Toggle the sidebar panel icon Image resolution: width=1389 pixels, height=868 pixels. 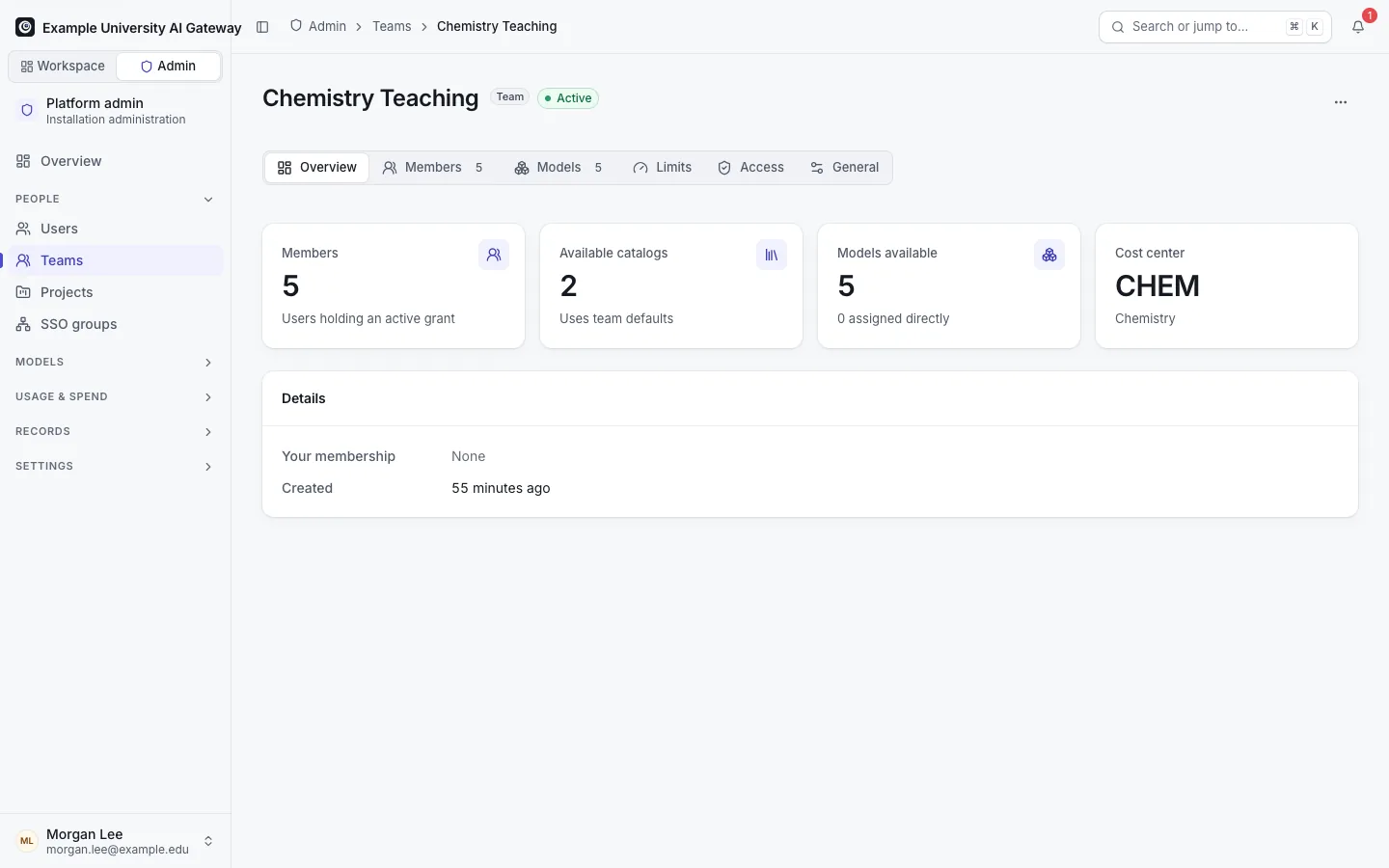[x=262, y=27]
